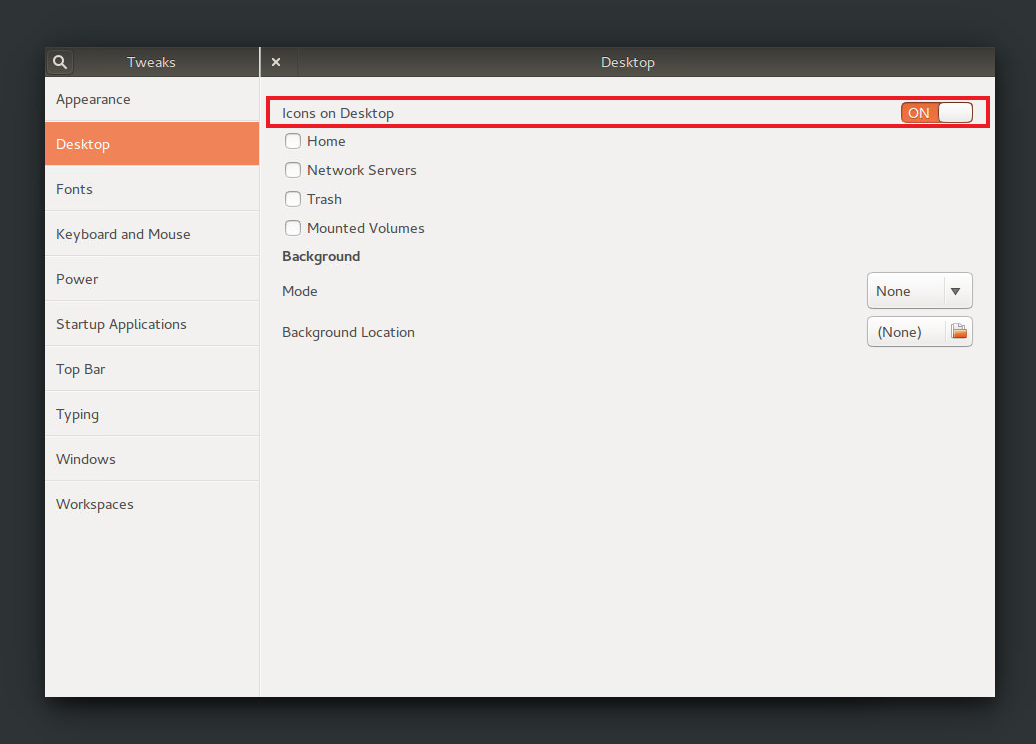Click the Icons on Desktop label
The width and height of the screenshot is (1036, 744).
338,113
